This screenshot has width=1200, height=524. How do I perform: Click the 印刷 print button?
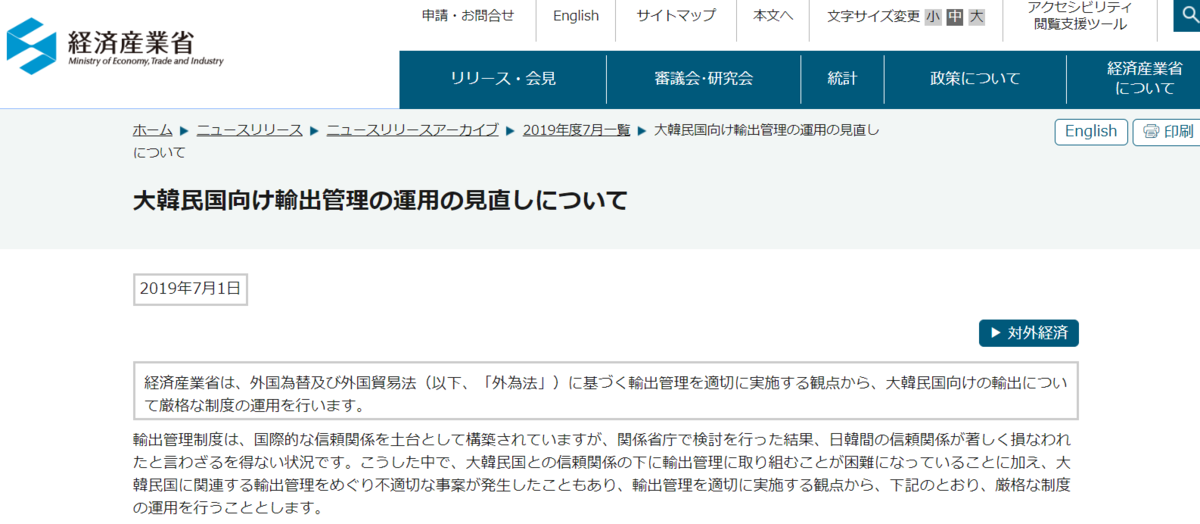[1167, 132]
